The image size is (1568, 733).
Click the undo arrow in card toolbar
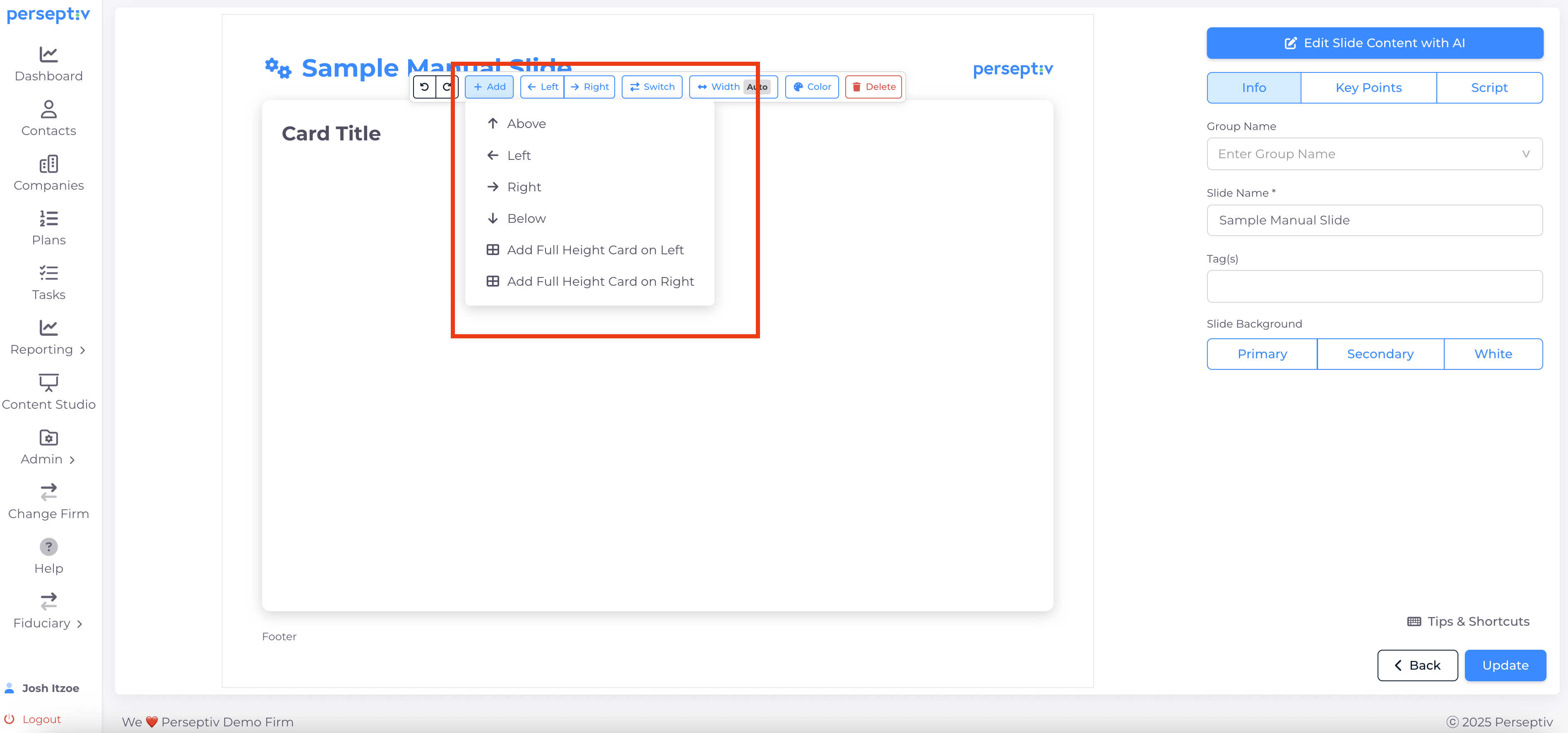coord(424,87)
